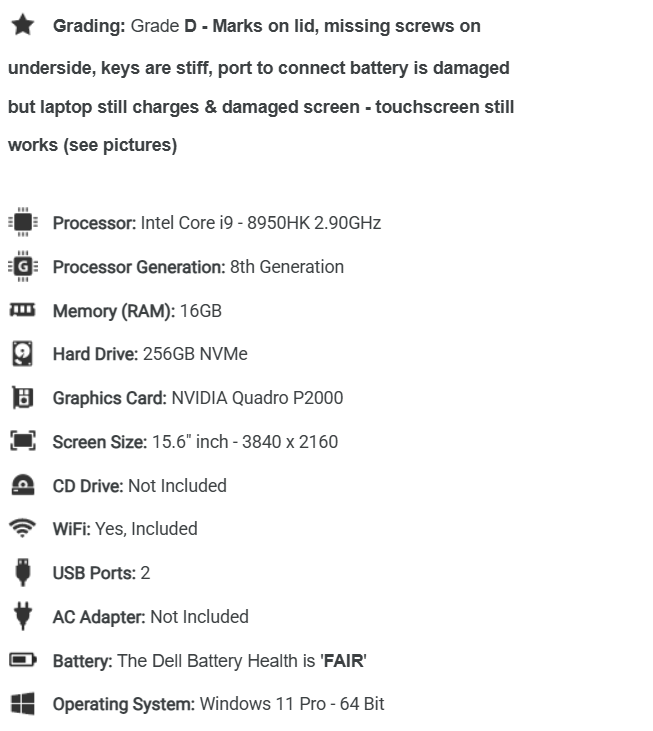The width and height of the screenshot is (653, 731).
Task: Click the Graphics Card icon
Action: (x=22, y=398)
